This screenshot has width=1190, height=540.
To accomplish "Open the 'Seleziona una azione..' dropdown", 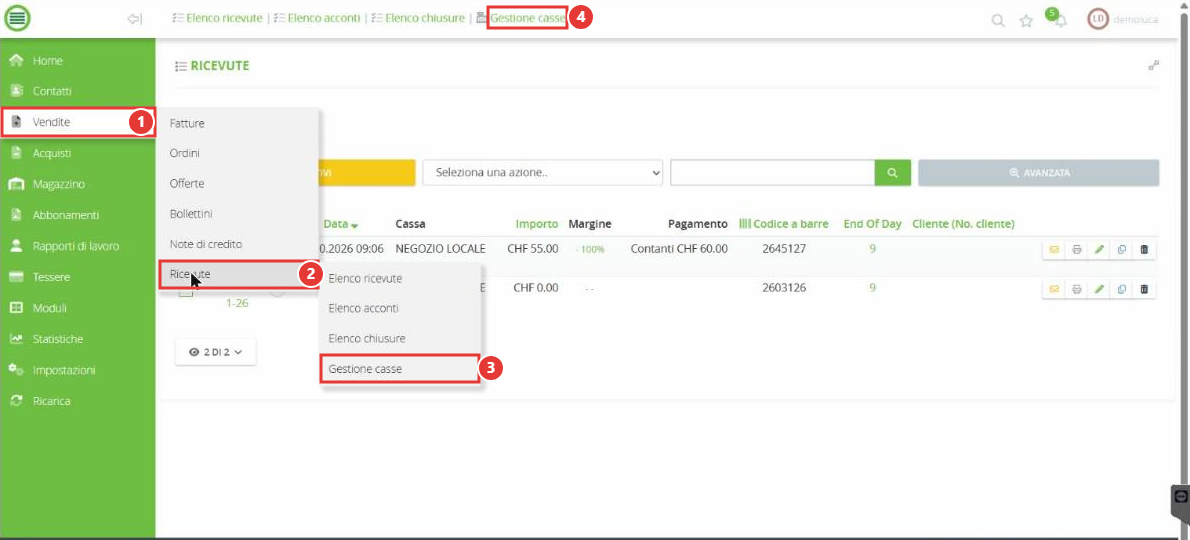I will (x=543, y=173).
